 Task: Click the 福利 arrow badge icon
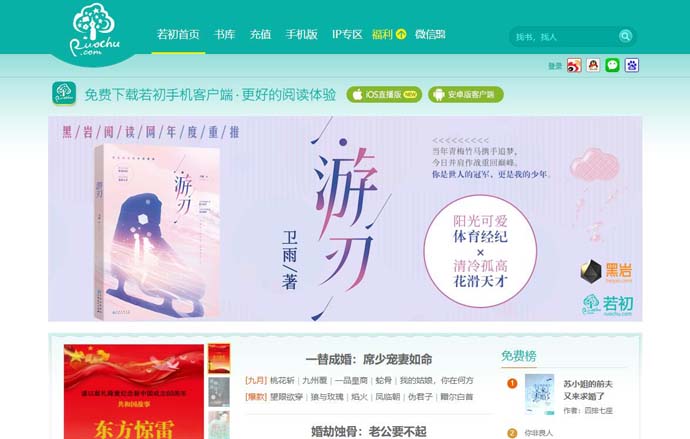401,34
